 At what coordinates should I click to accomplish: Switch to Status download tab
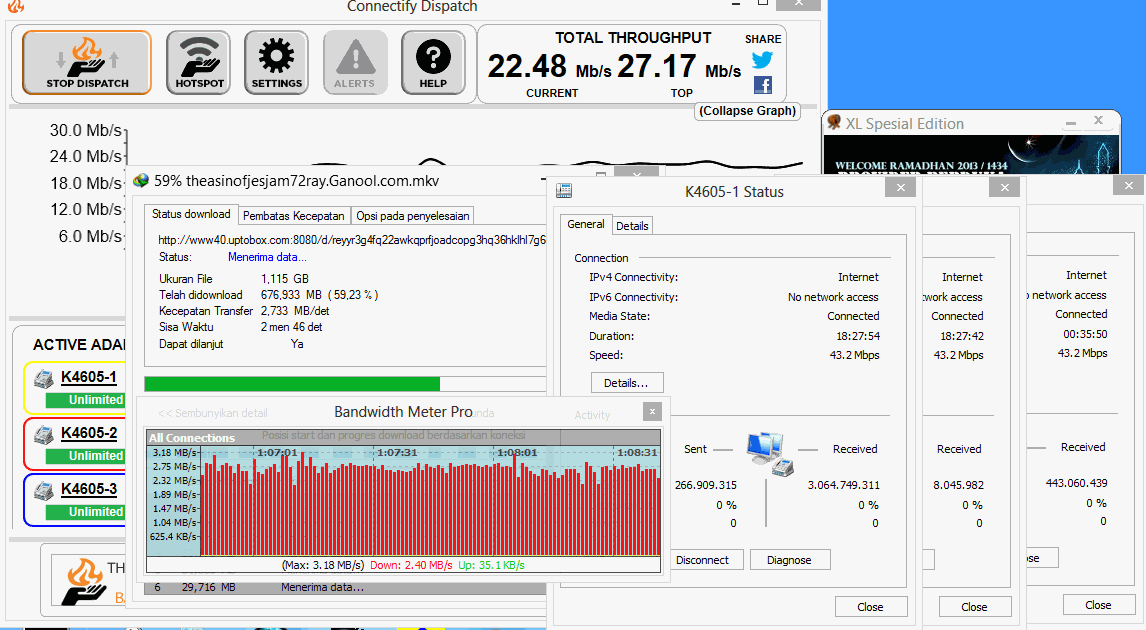click(191, 214)
